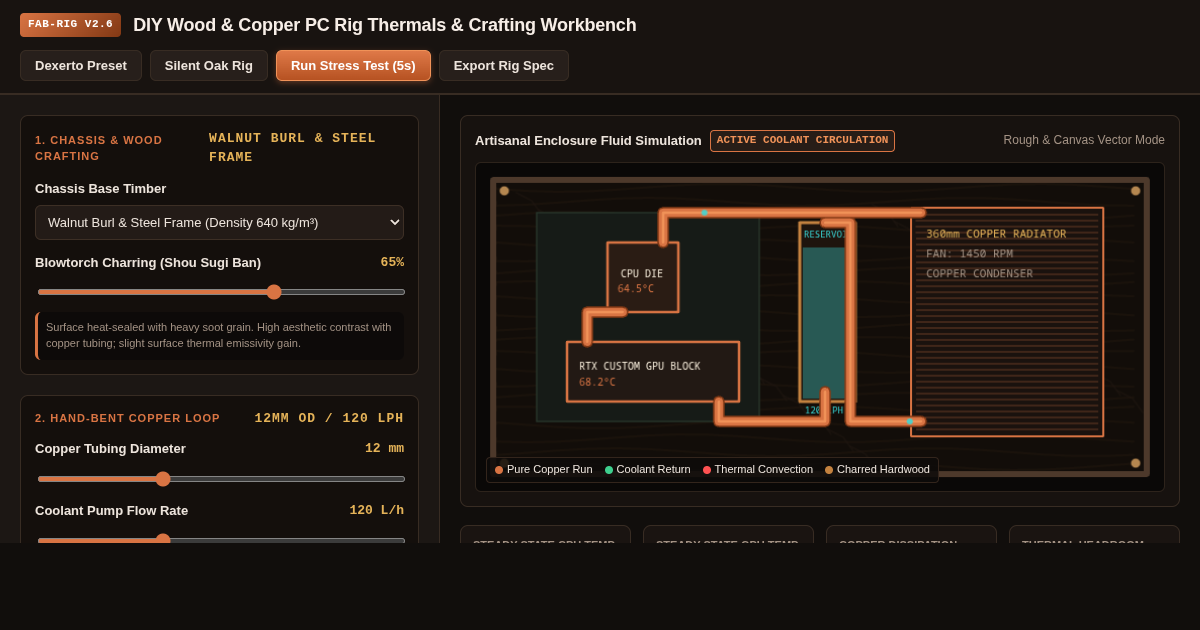Image resolution: width=1200 pixels, height=630 pixels.
Task: Click the 'Copper Tubing Diameter' label
Action: point(110,448)
